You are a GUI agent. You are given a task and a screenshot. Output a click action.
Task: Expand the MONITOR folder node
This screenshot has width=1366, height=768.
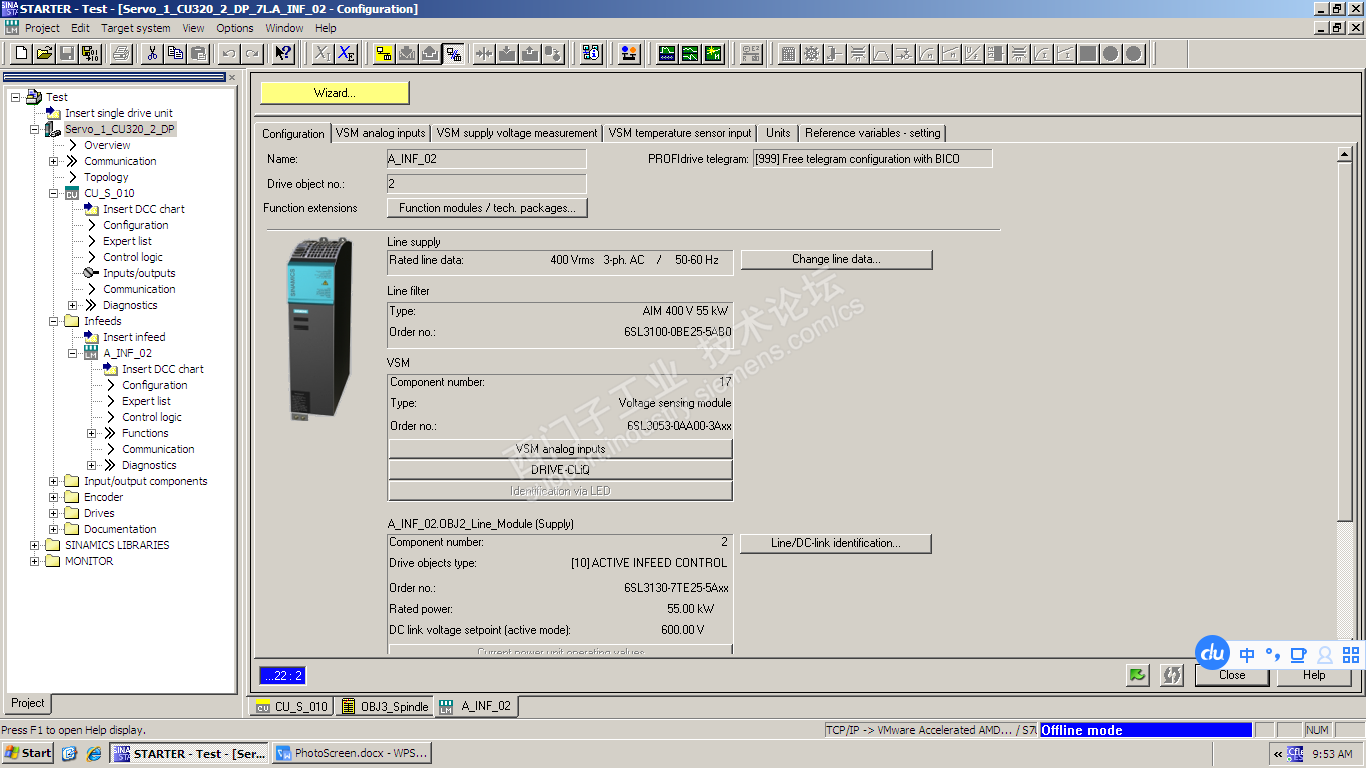(x=34, y=561)
